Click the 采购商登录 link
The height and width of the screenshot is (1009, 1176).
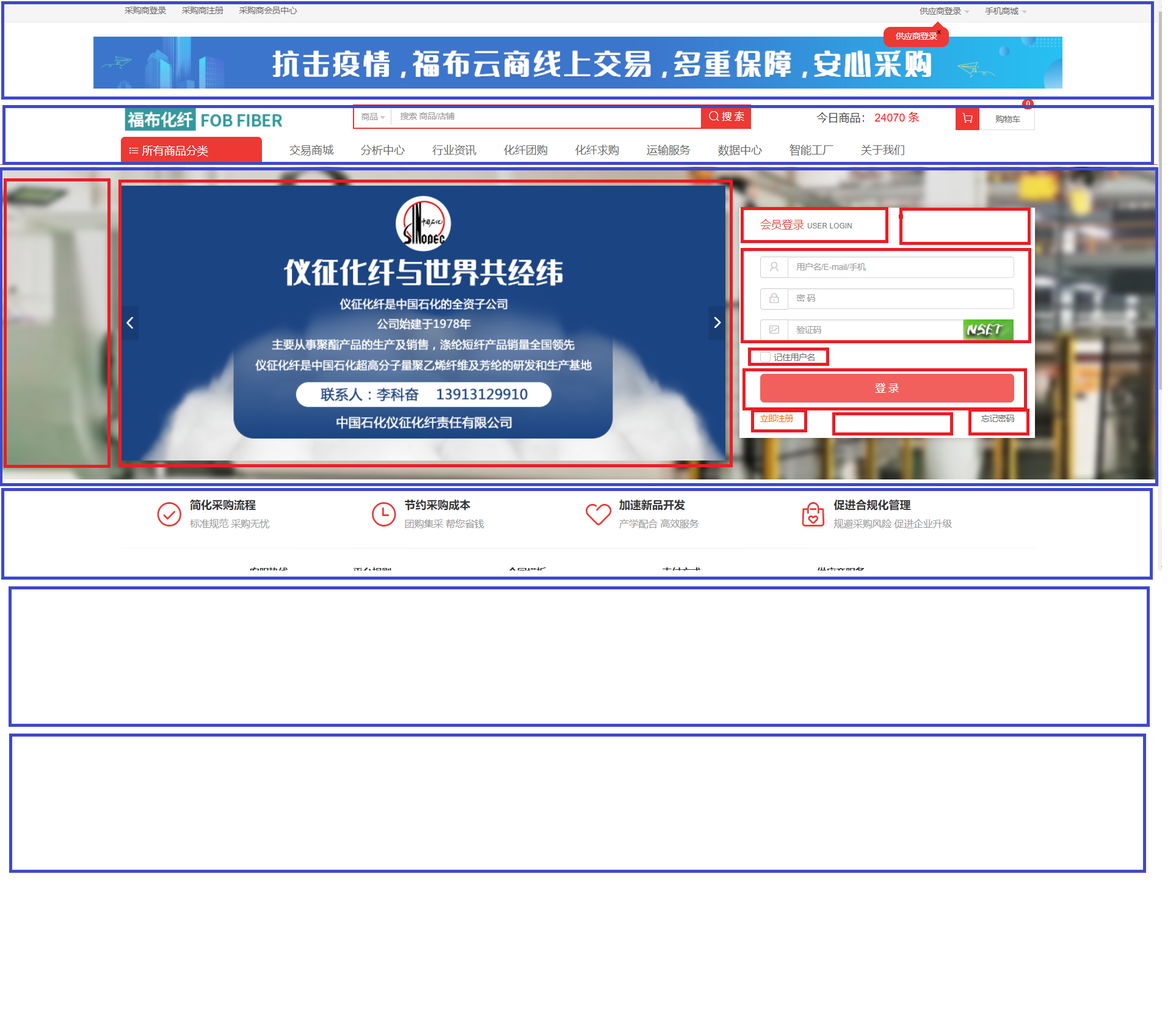point(145,10)
